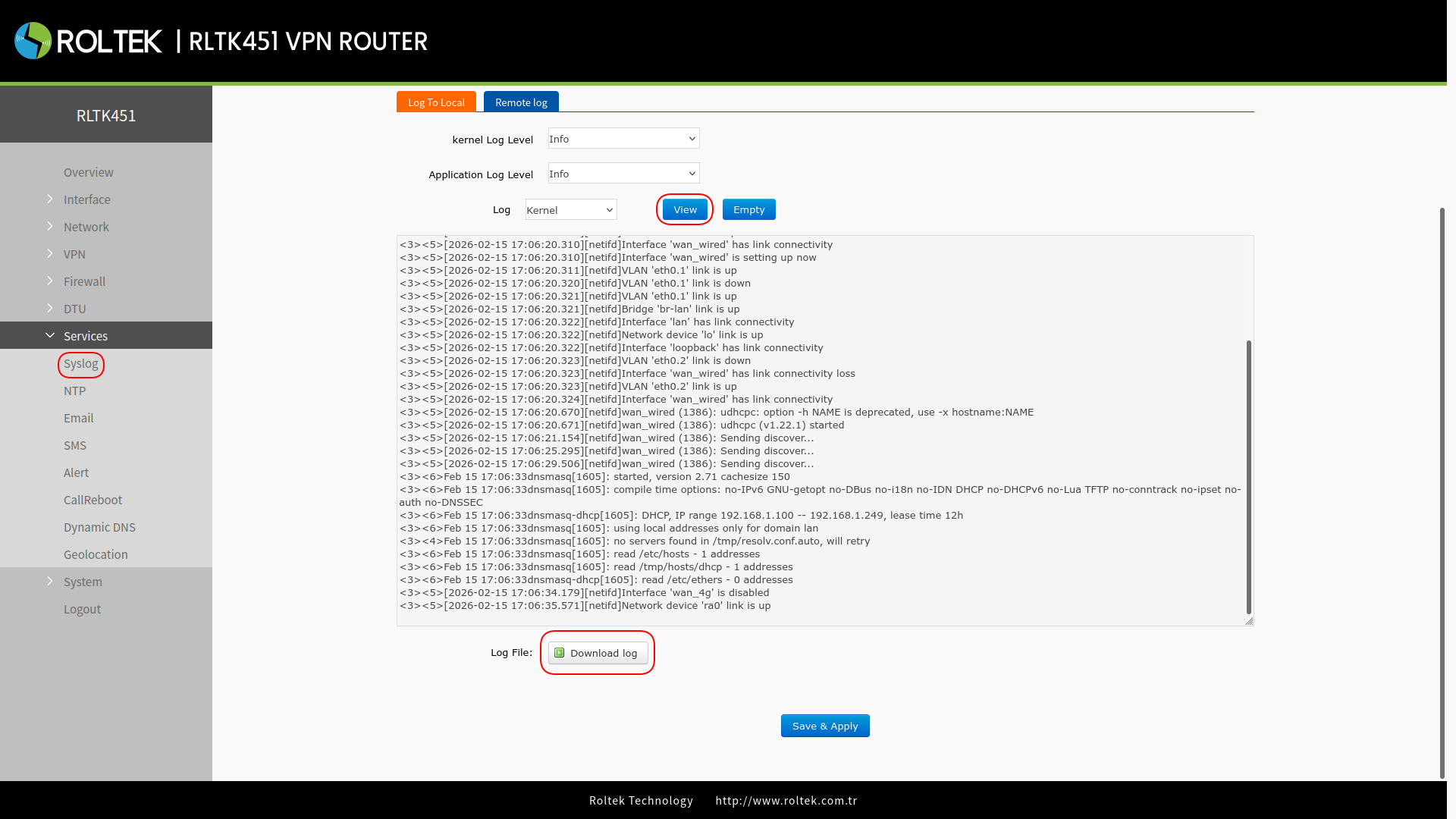The width and height of the screenshot is (1456, 819).
Task: Click the log textarea vertical scrollbar
Action: [x=1248, y=478]
